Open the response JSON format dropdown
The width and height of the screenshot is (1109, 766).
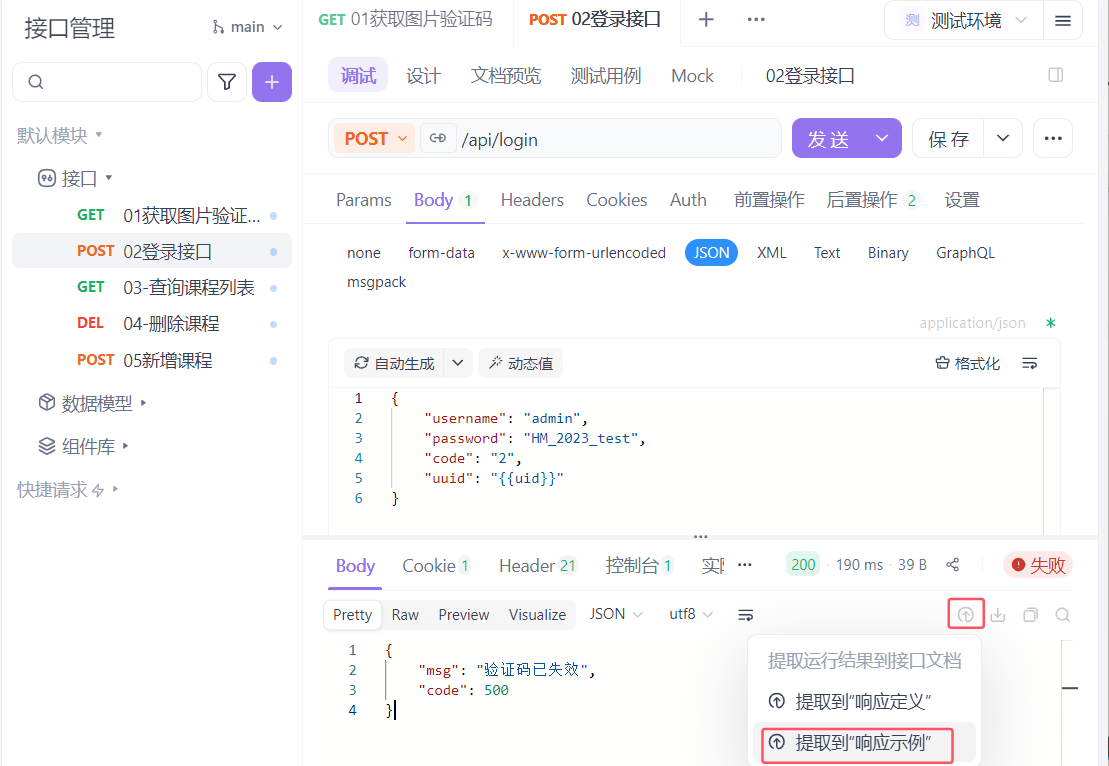click(x=616, y=614)
